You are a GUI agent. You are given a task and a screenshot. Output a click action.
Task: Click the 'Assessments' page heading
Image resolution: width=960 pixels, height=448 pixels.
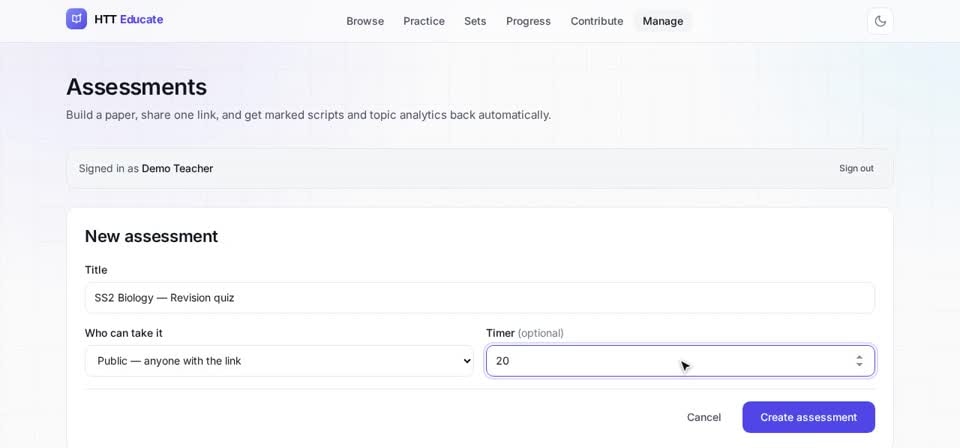pos(137,87)
